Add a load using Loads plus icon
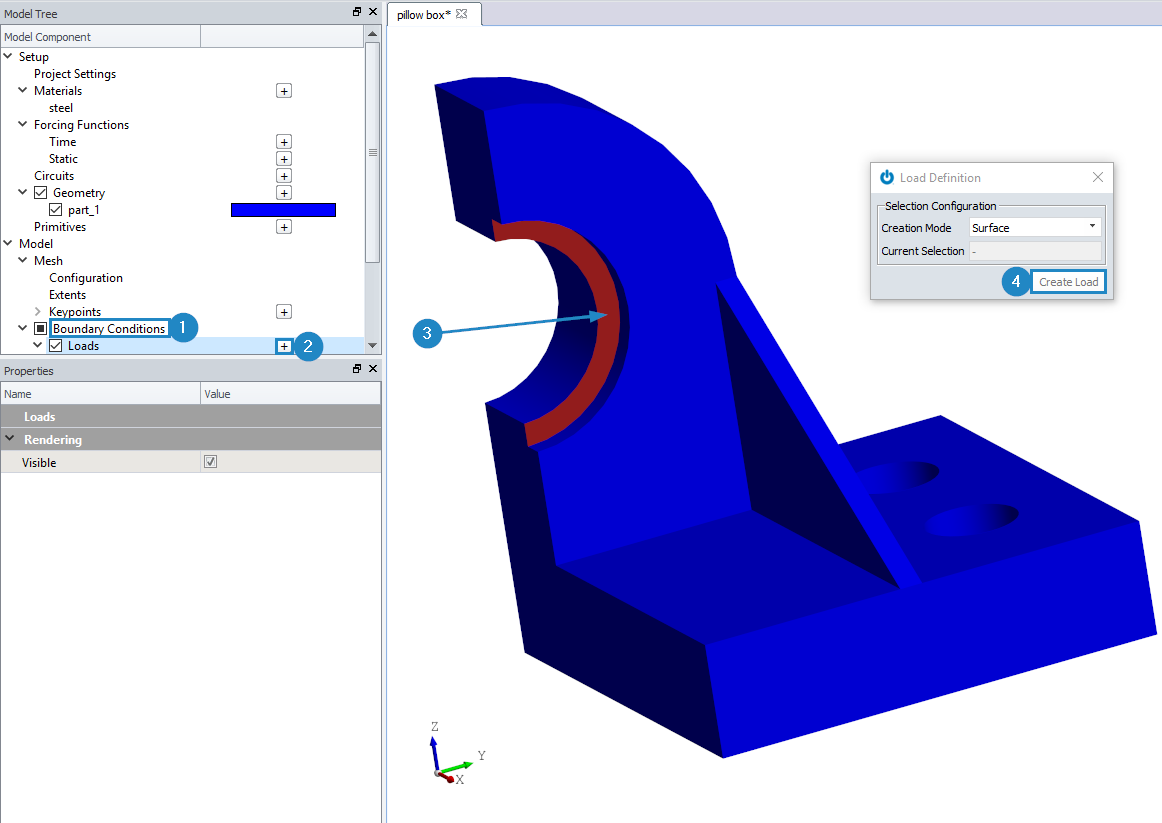Image resolution: width=1162 pixels, height=823 pixels. click(284, 346)
